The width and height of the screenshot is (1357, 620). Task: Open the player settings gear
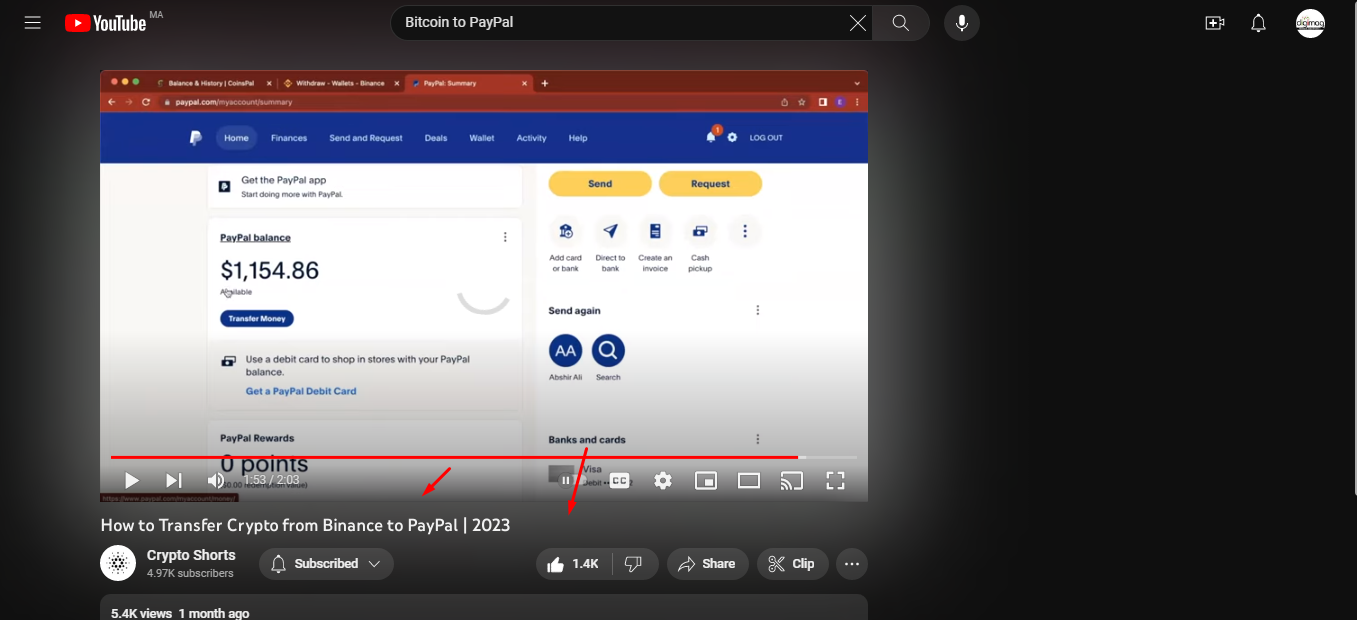click(x=663, y=481)
